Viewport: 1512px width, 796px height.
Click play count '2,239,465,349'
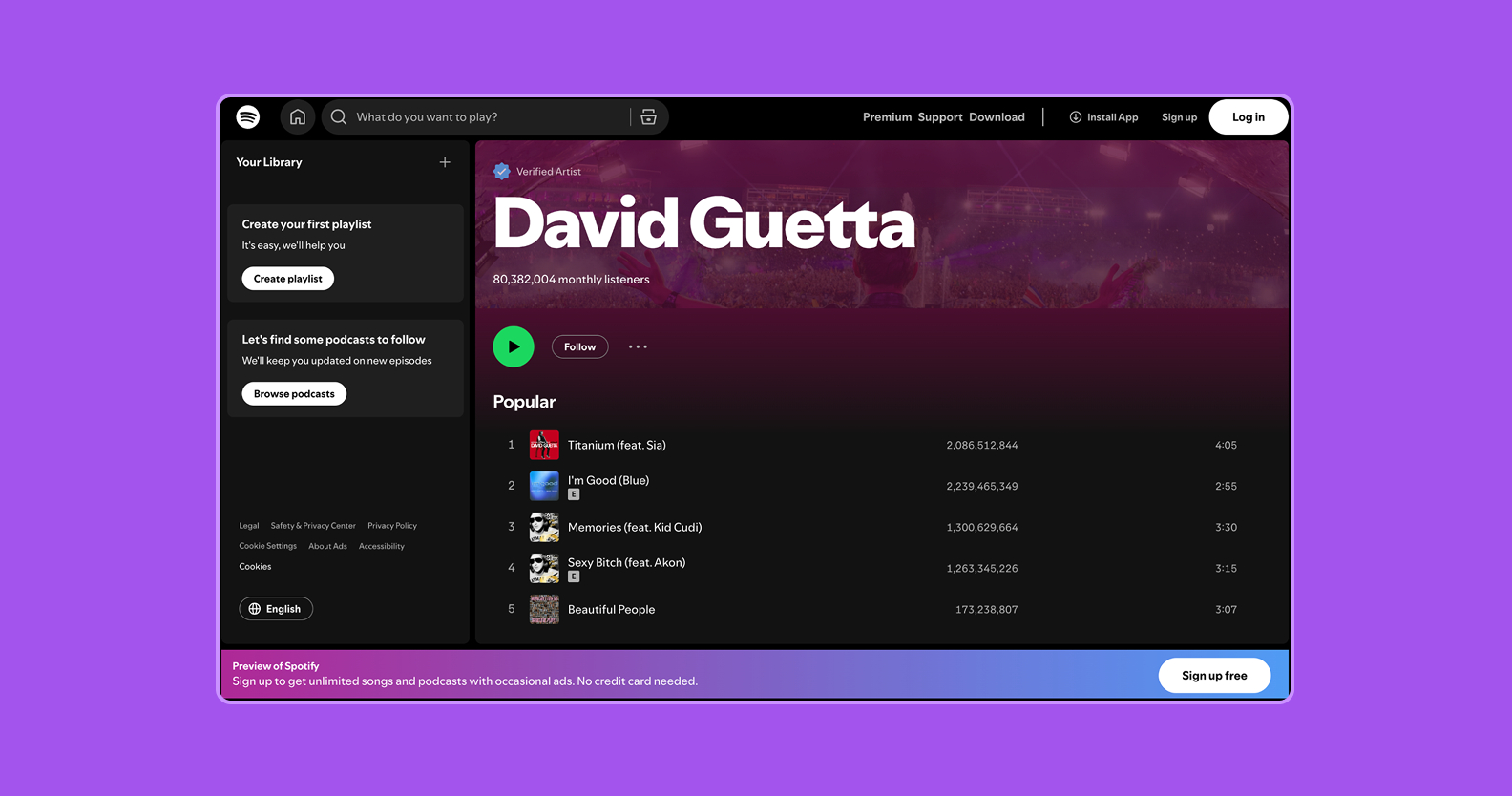point(982,487)
